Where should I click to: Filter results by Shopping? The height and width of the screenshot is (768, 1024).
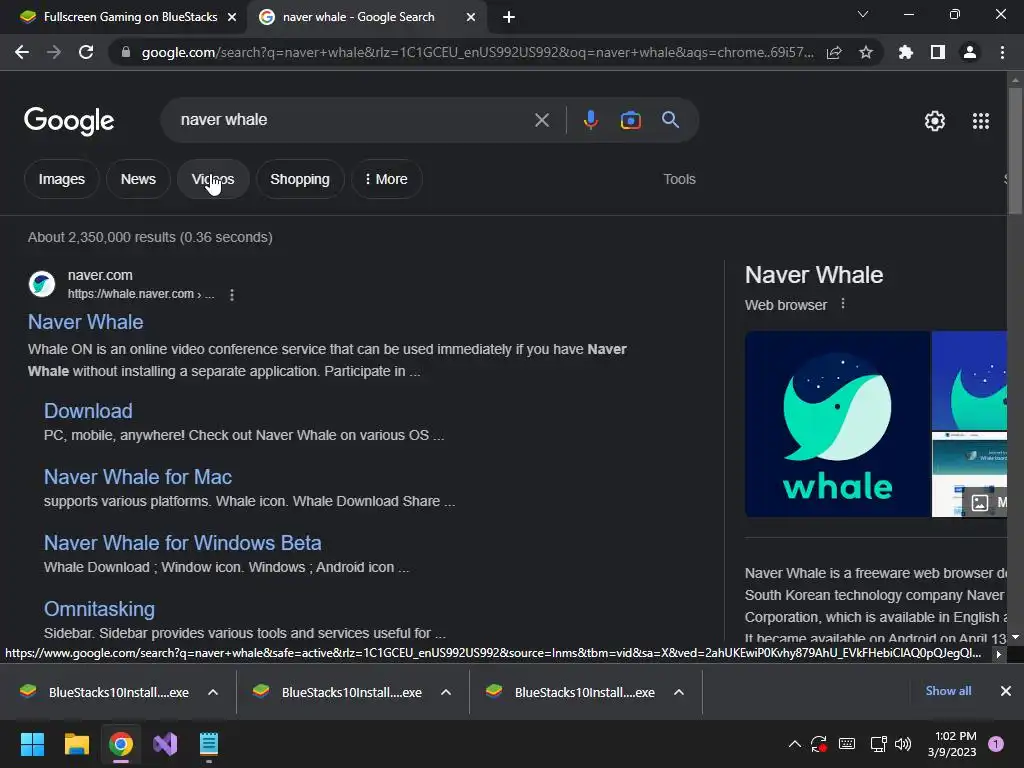tap(300, 179)
